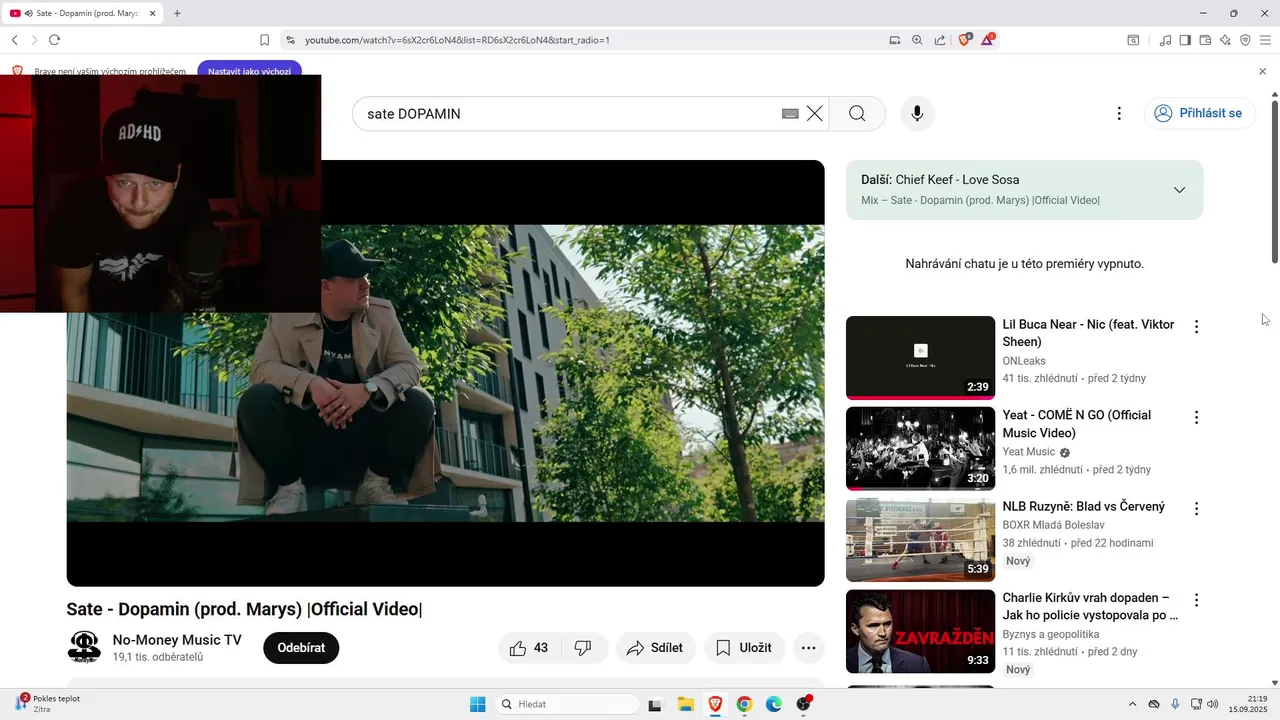Click the Sdílet share button
The width and height of the screenshot is (1280, 720).
coord(654,648)
